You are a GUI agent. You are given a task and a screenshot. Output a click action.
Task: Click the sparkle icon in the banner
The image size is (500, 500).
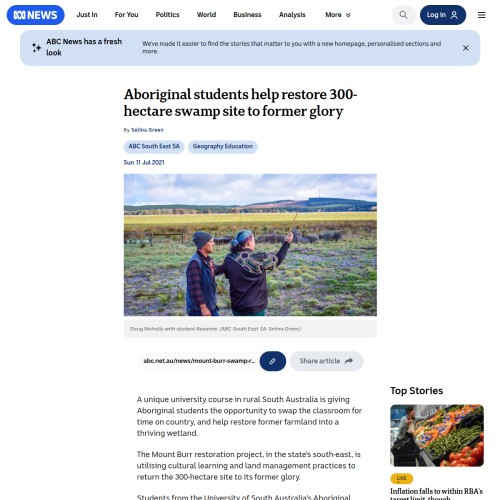pos(36,48)
